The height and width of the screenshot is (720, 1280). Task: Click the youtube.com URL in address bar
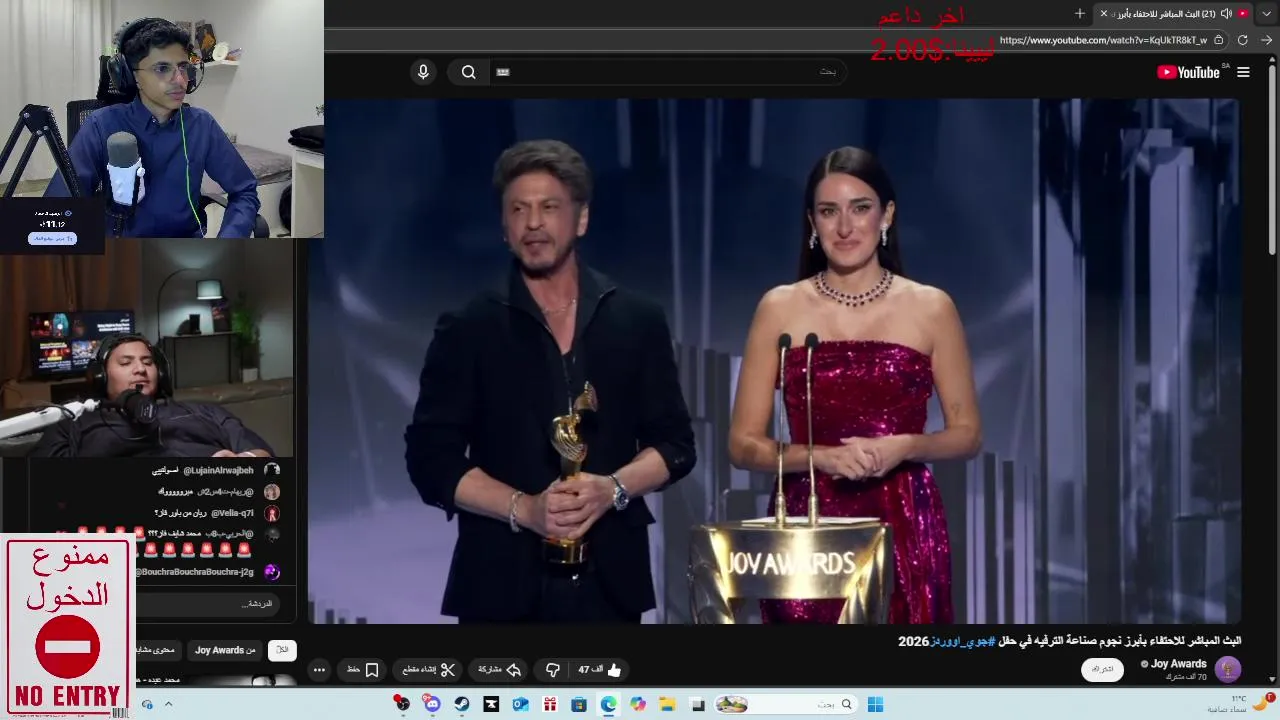(x=1103, y=40)
